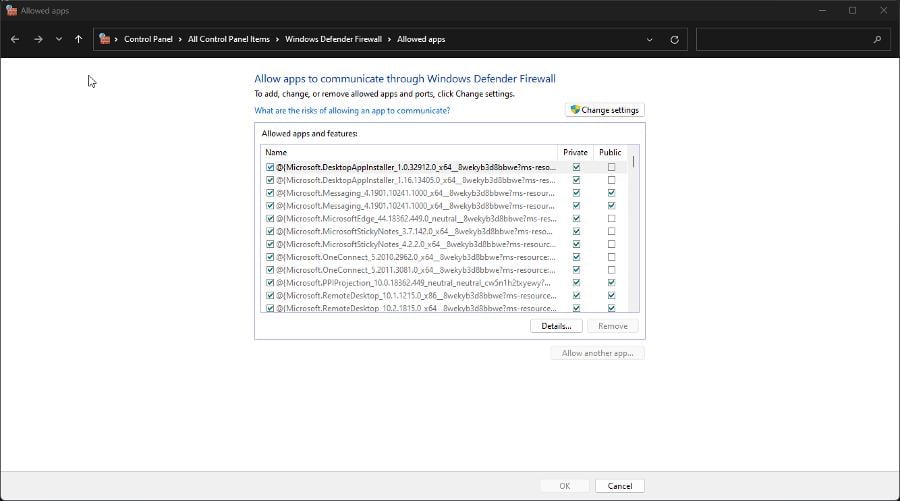The height and width of the screenshot is (501, 900).
Task: Click the OK button
Action: [565, 486]
